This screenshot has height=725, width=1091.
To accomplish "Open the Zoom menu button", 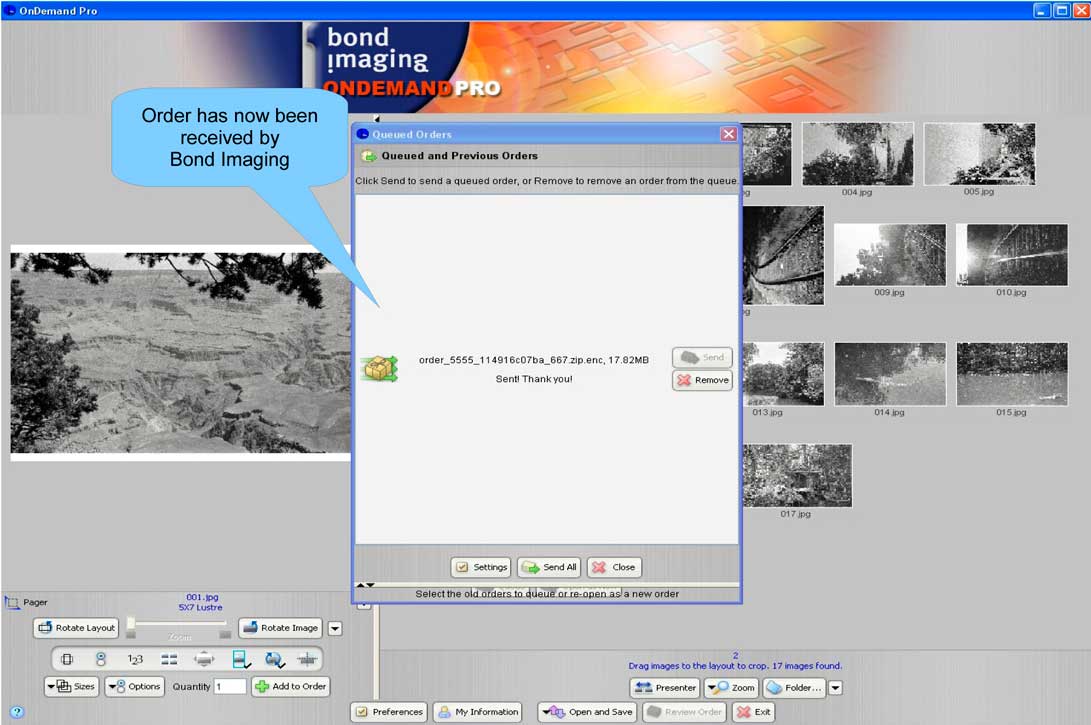I will pyautogui.click(x=731, y=688).
